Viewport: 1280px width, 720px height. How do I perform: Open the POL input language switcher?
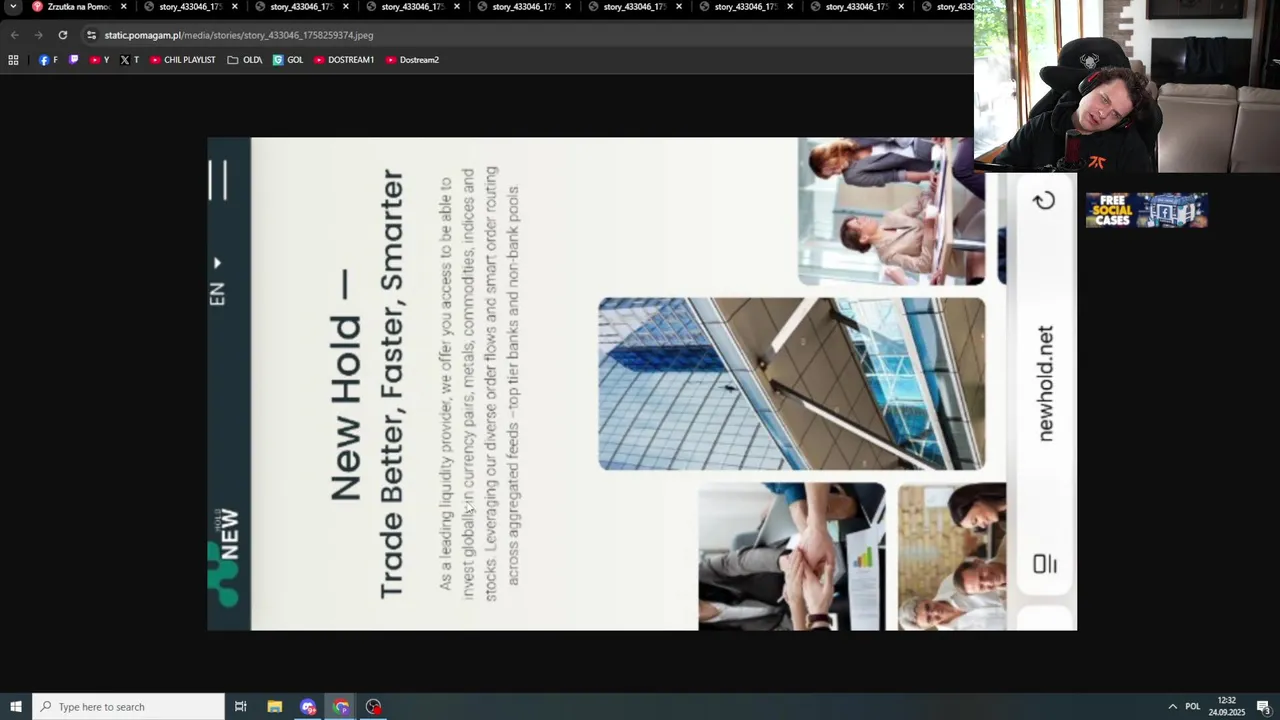(x=1192, y=707)
